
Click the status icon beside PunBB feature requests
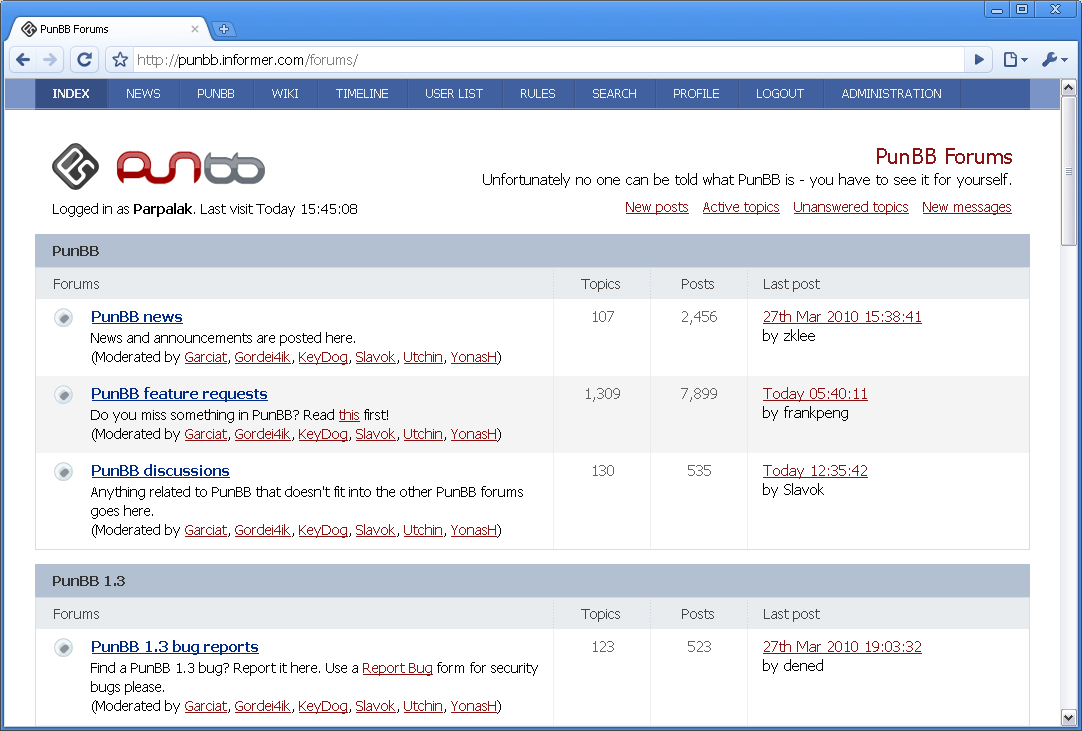click(63, 394)
